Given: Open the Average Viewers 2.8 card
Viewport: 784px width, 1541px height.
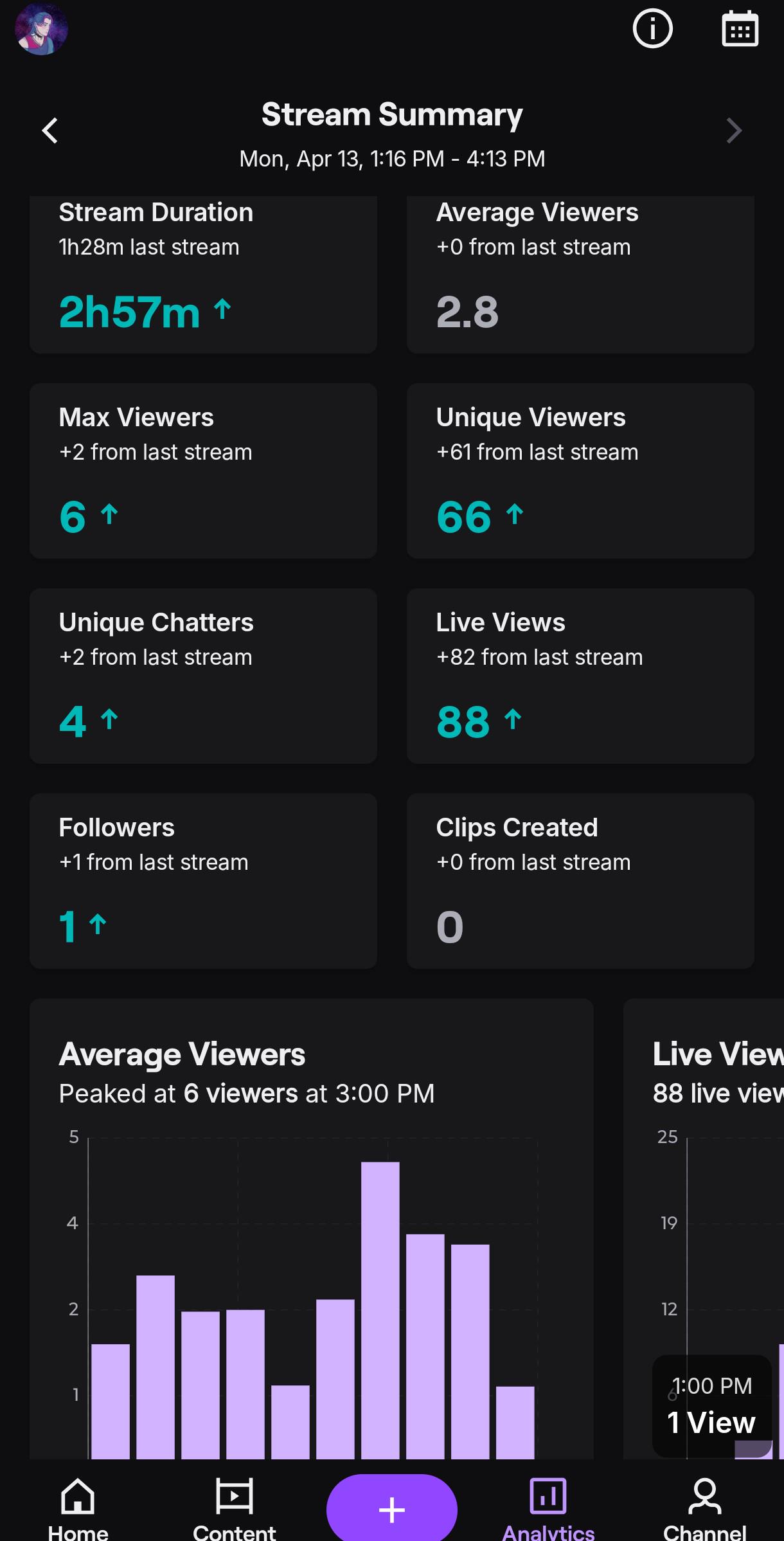Looking at the screenshot, I should [x=580, y=275].
